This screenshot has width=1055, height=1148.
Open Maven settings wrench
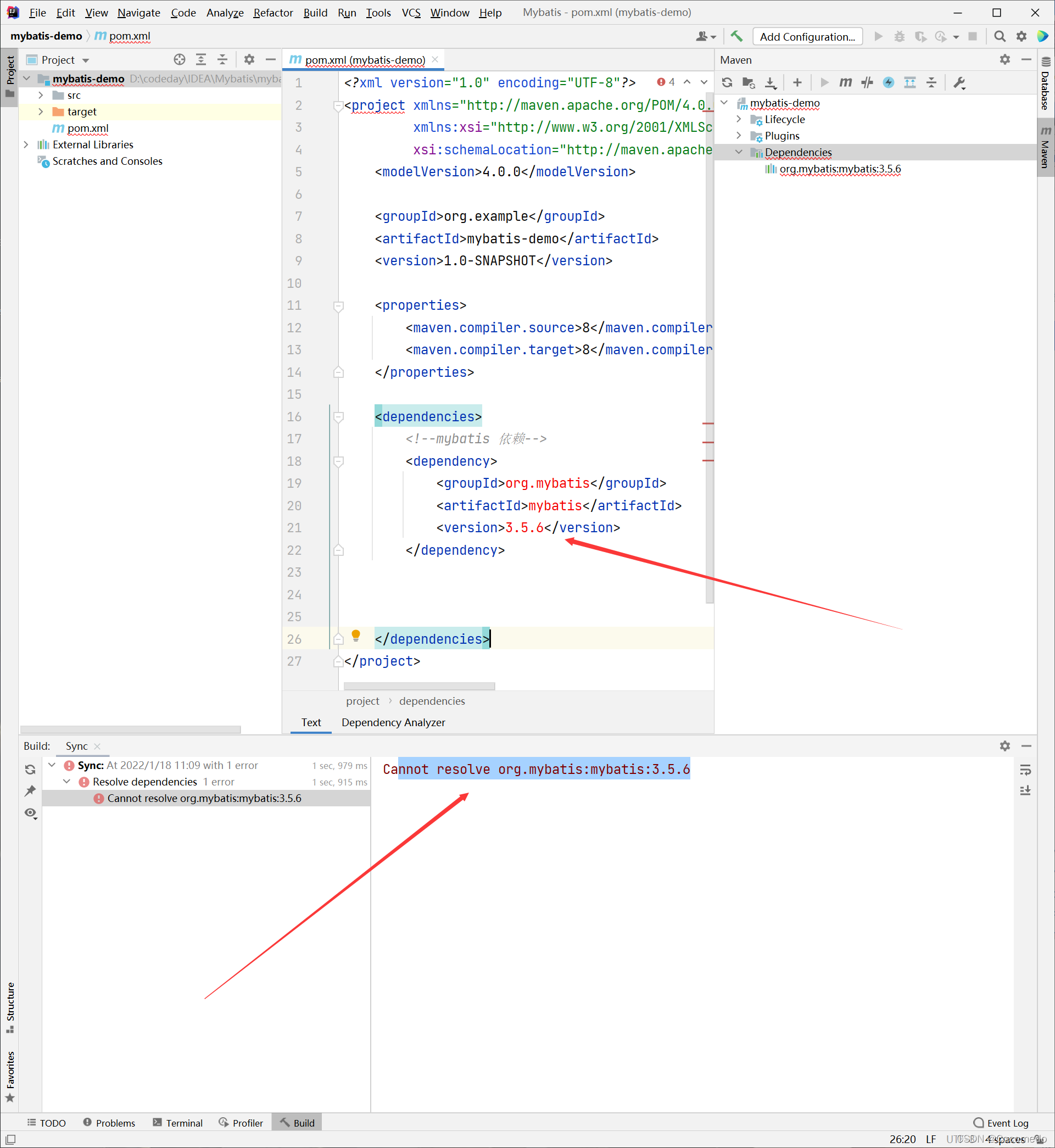959,83
